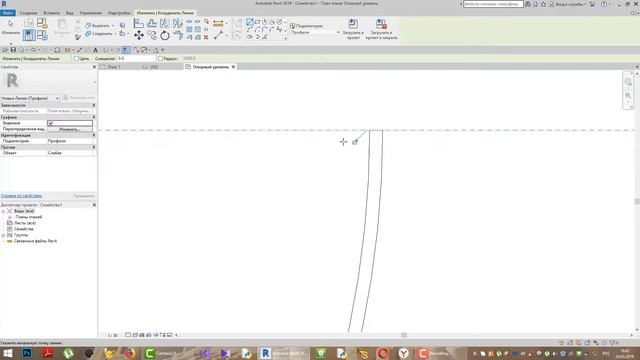
Task: Toggle the Видимые (Visible) checkbox
Action: (x=50, y=123)
